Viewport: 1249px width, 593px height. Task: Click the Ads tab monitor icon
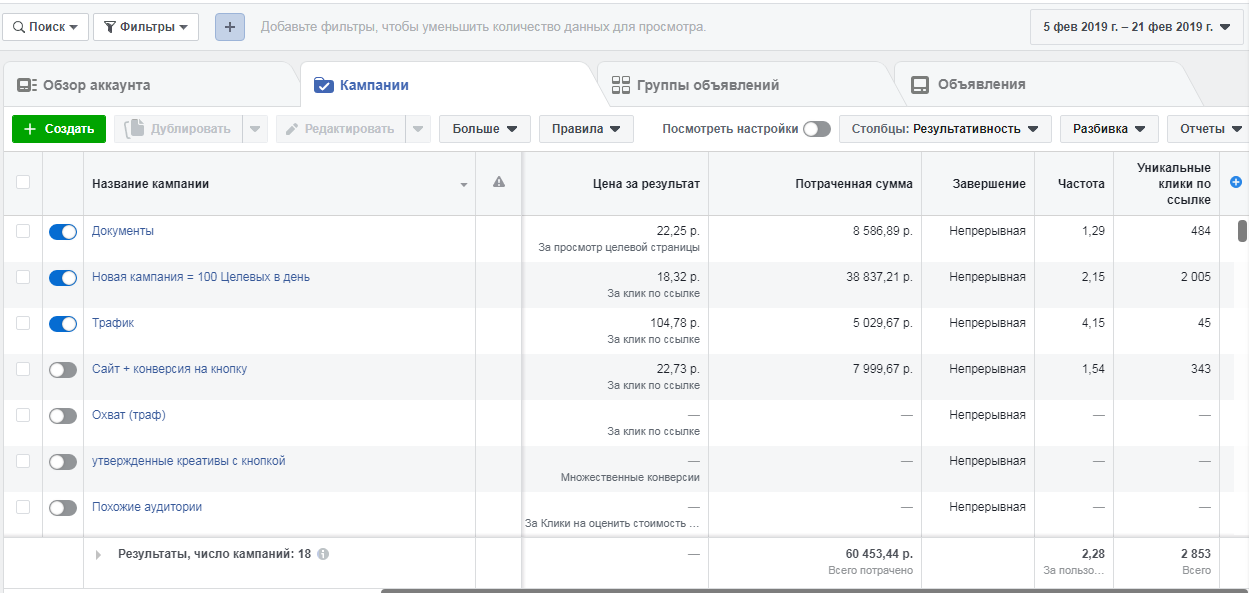click(x=919, y=85)
